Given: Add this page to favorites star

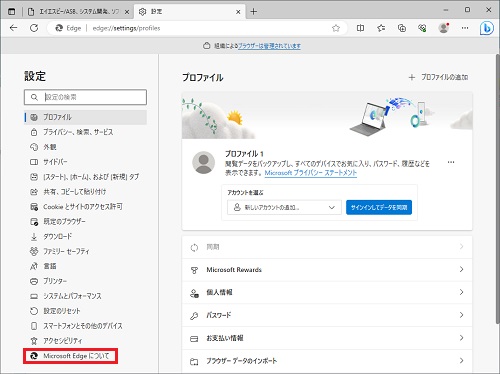Looking at the screenshot, I should pyautogui.click(x=336, y=28).
